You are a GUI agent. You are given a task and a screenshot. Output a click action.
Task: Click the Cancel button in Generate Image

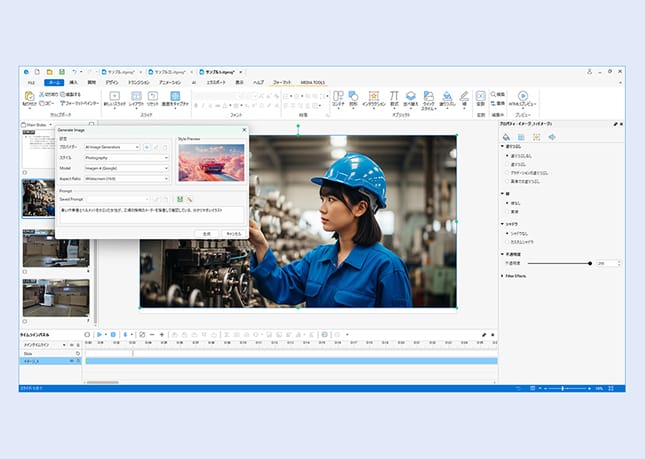233,232
